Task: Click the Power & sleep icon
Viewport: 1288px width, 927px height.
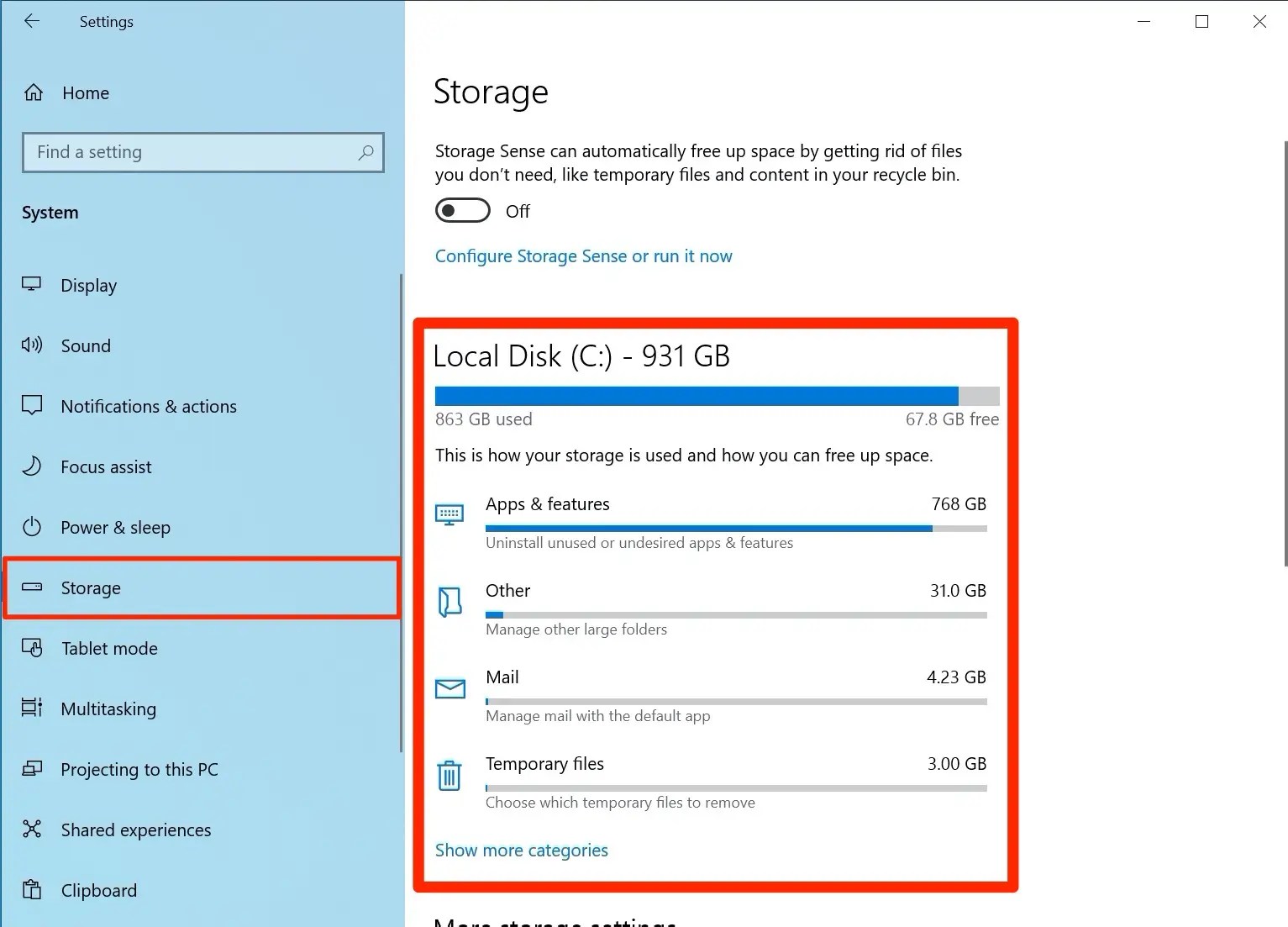Action: [x=32, y=527]
